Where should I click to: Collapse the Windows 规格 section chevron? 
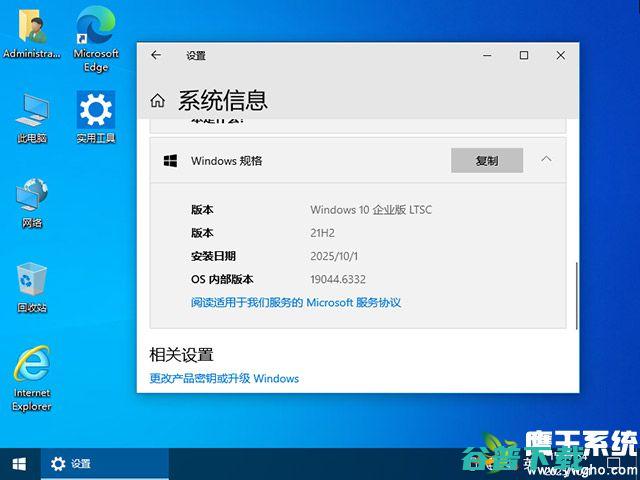coord(546,160)
